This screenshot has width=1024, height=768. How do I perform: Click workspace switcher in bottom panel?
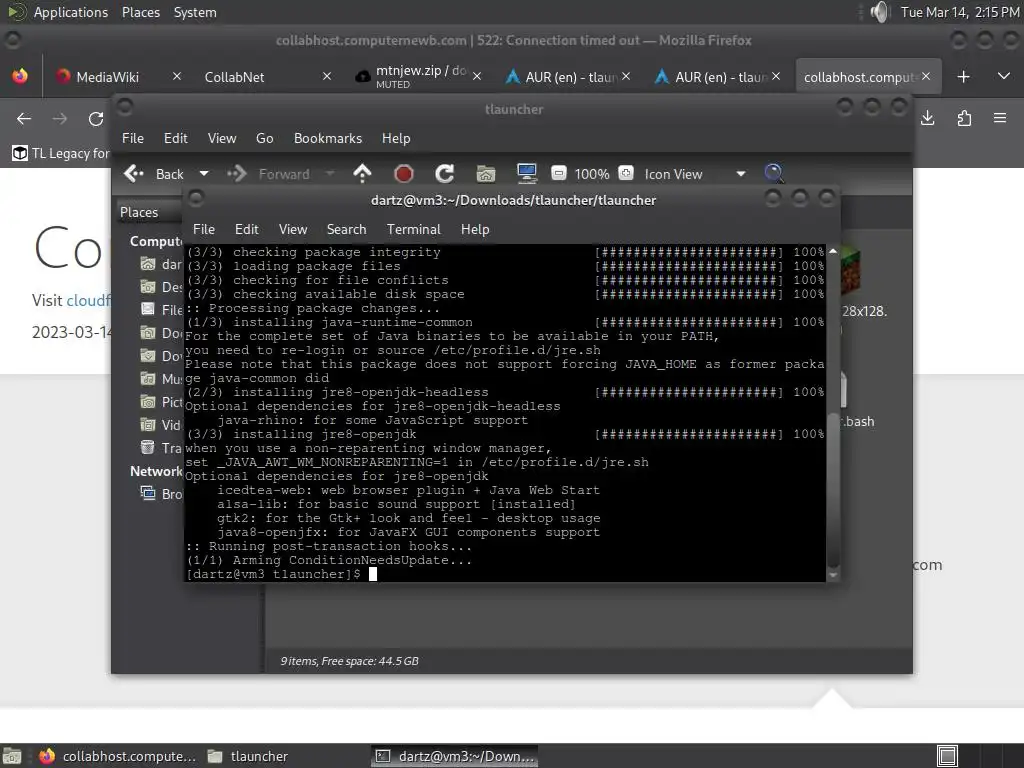(947, 756)
